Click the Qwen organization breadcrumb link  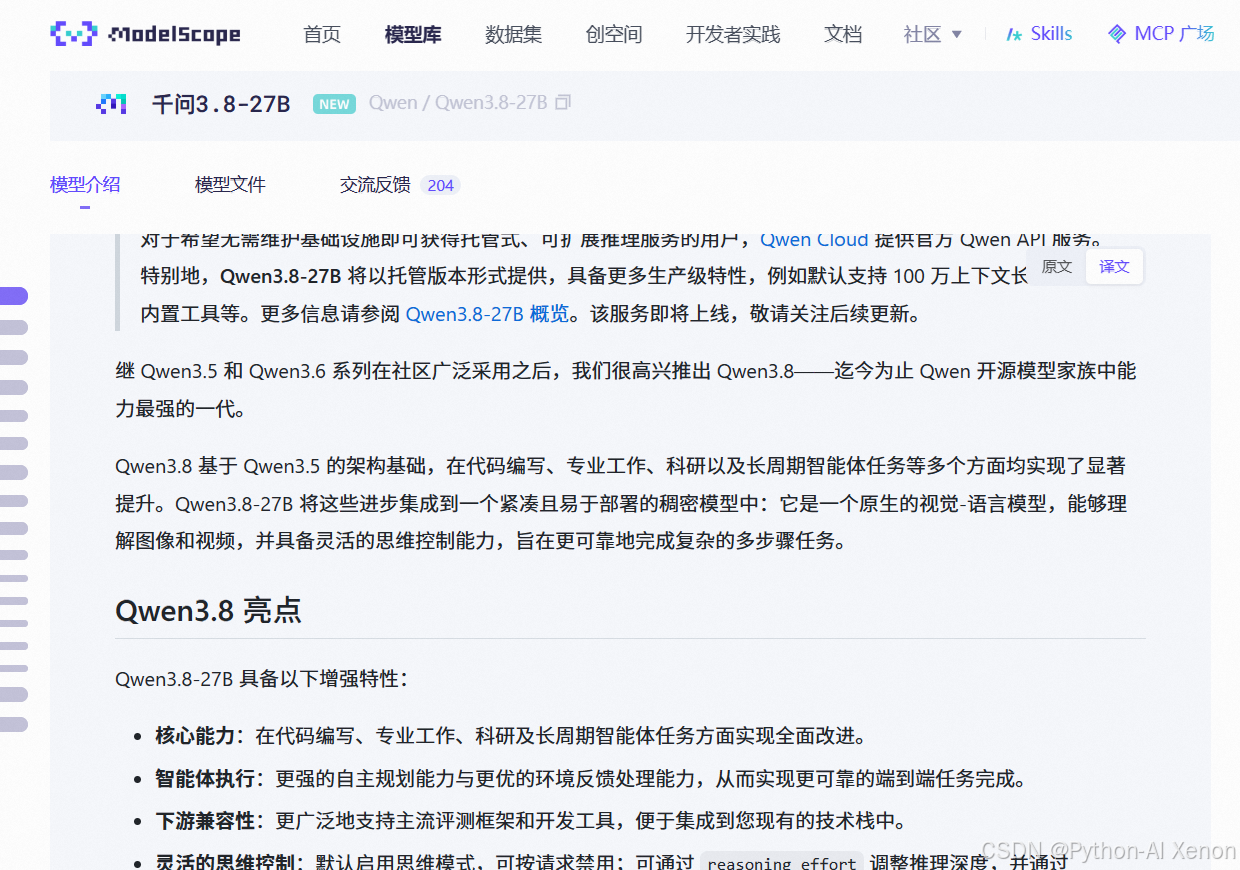tap(393, 102)
